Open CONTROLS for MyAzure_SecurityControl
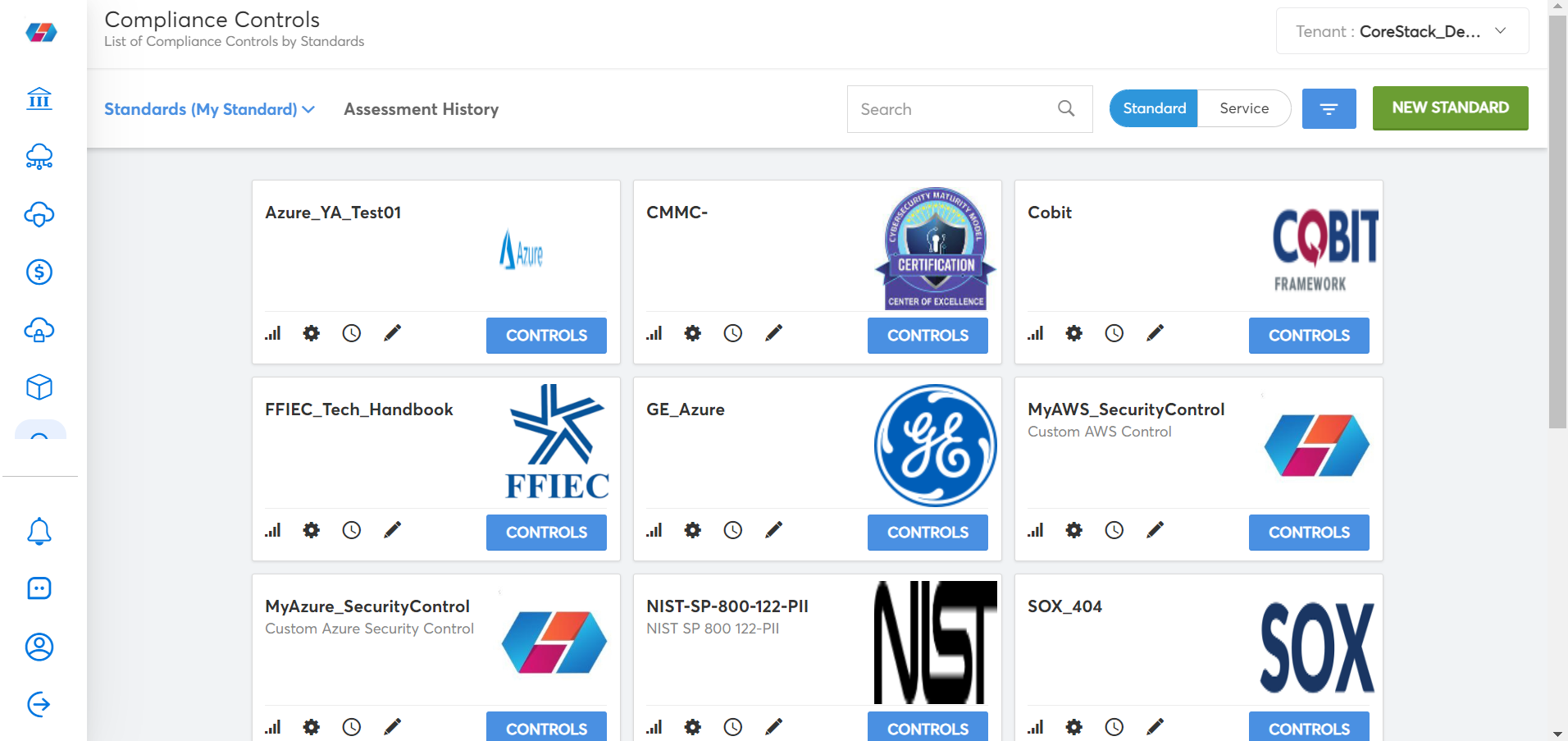Screen dimensions: 1568x741 tap(546, 727)
